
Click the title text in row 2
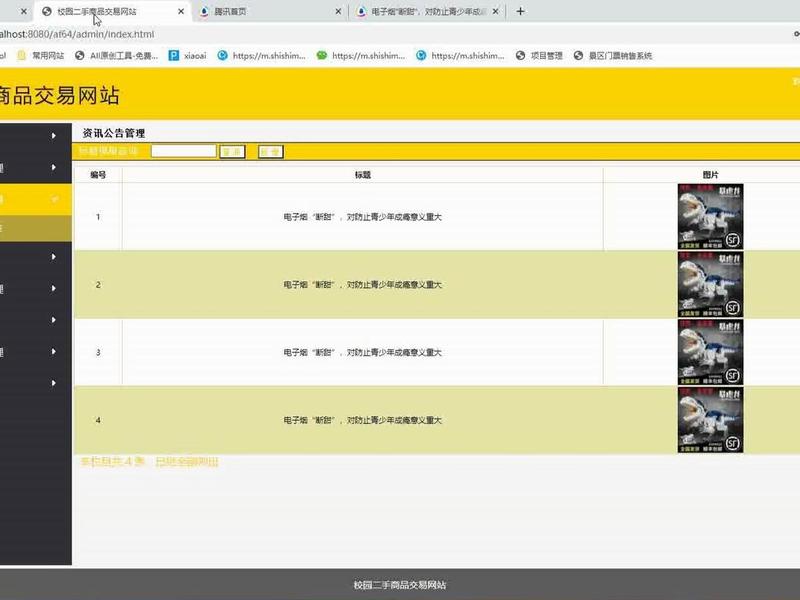(362, 285)
